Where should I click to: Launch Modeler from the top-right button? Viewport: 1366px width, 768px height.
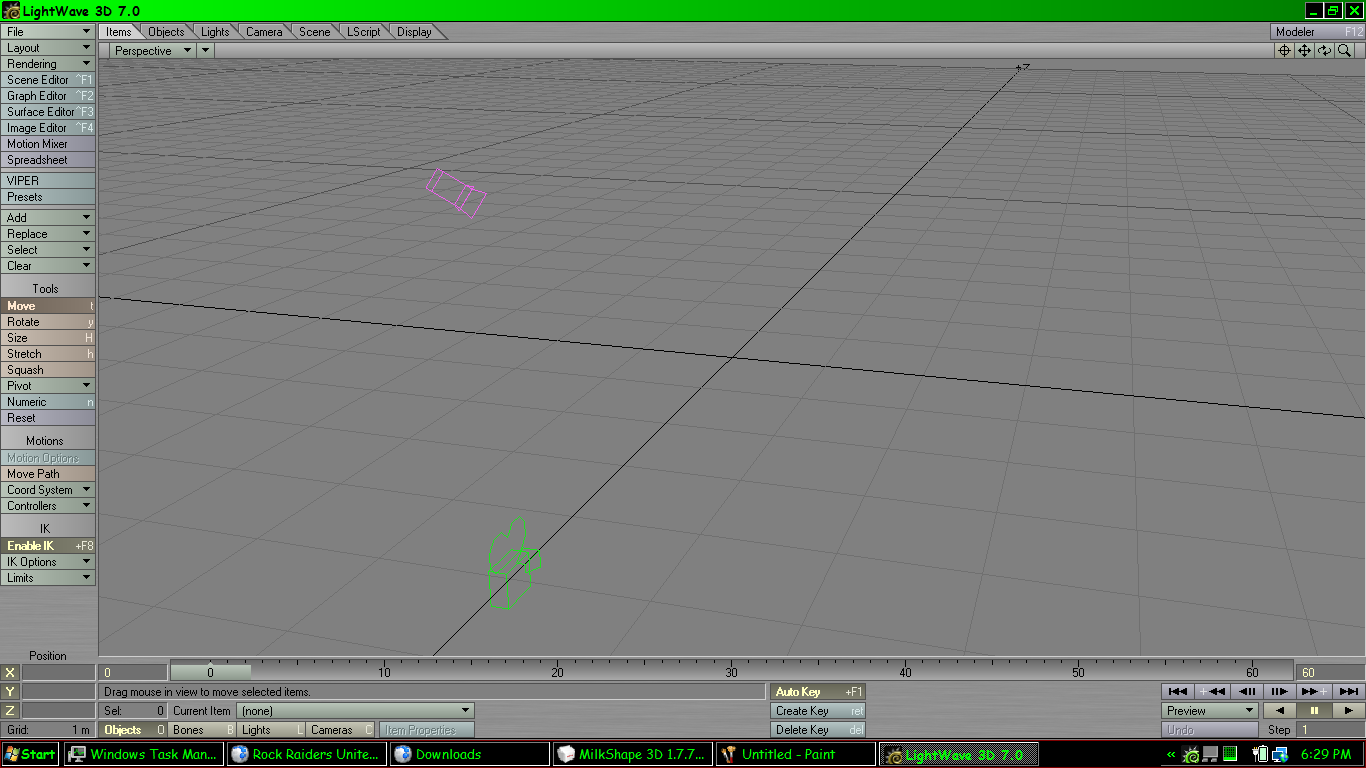point(1317,32)
